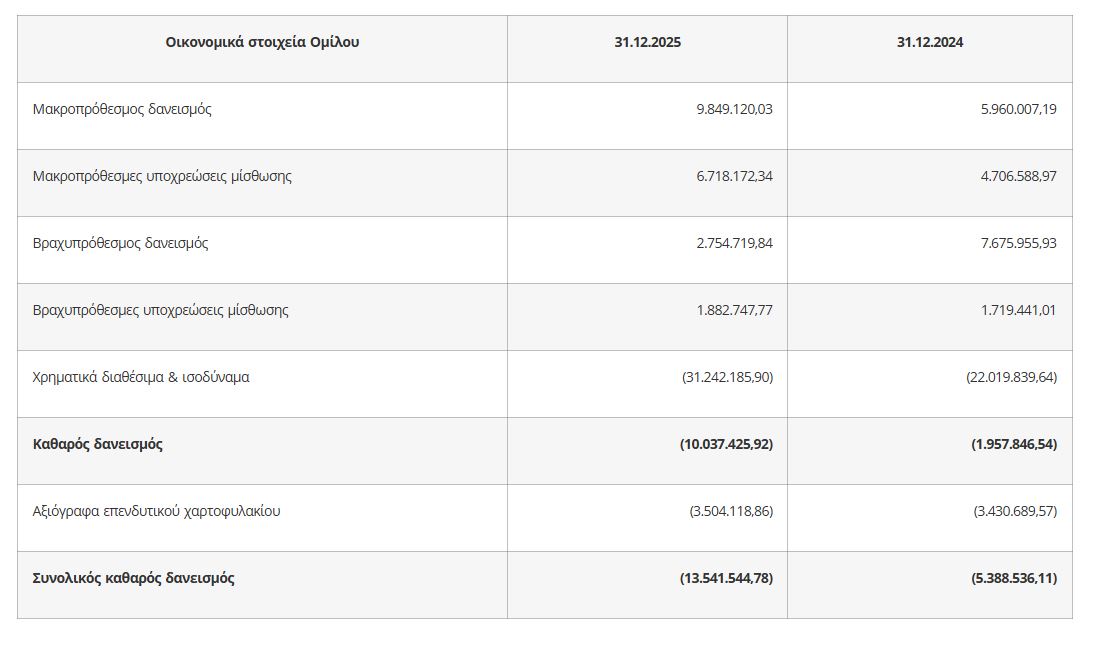This screenshot has width=1112, height=650.
Task: Click the 1.882.747,77 cell
Action: [x=735, y=310]
